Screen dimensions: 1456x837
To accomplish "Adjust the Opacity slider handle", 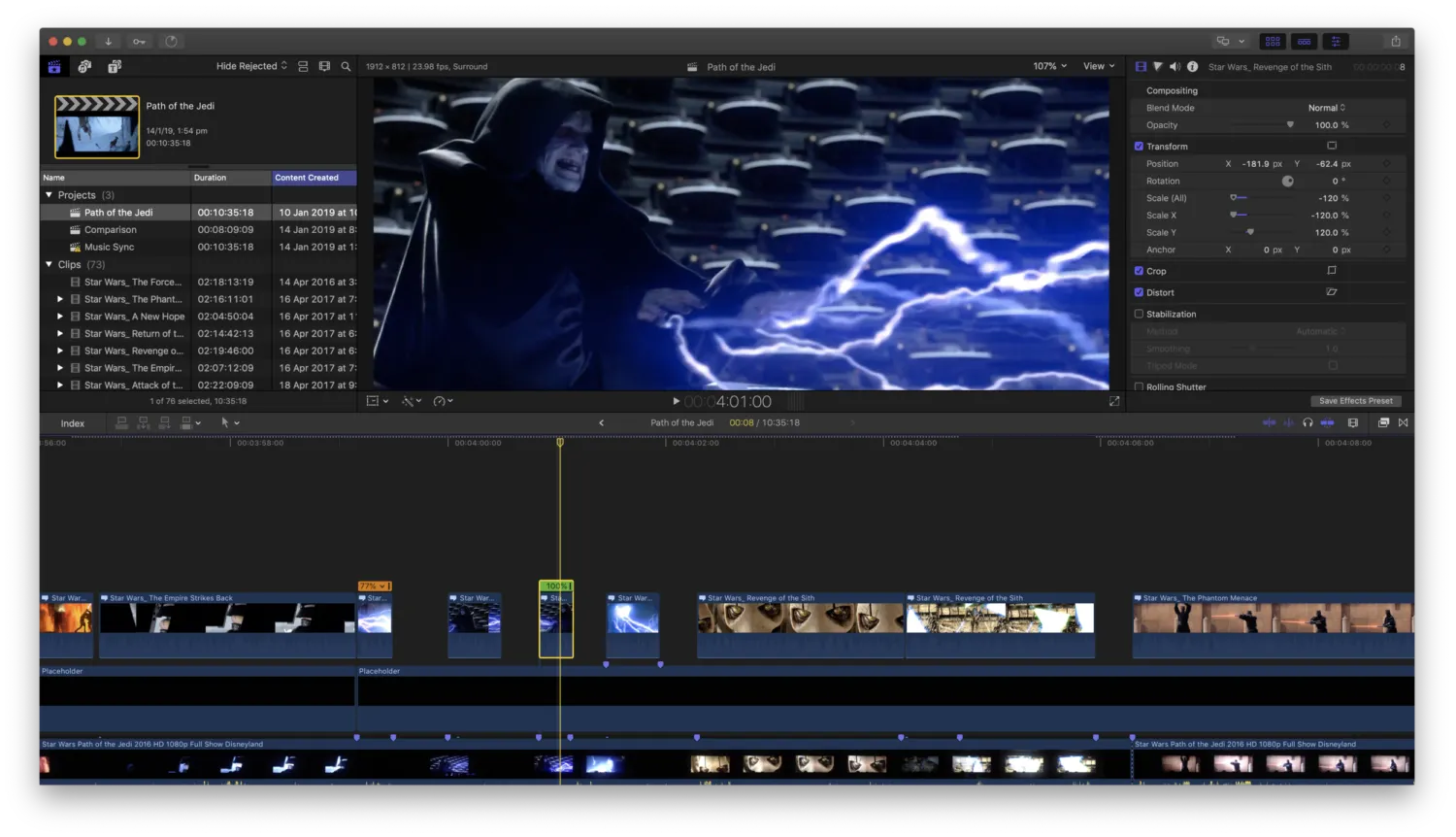I will tap(1290, 125).
